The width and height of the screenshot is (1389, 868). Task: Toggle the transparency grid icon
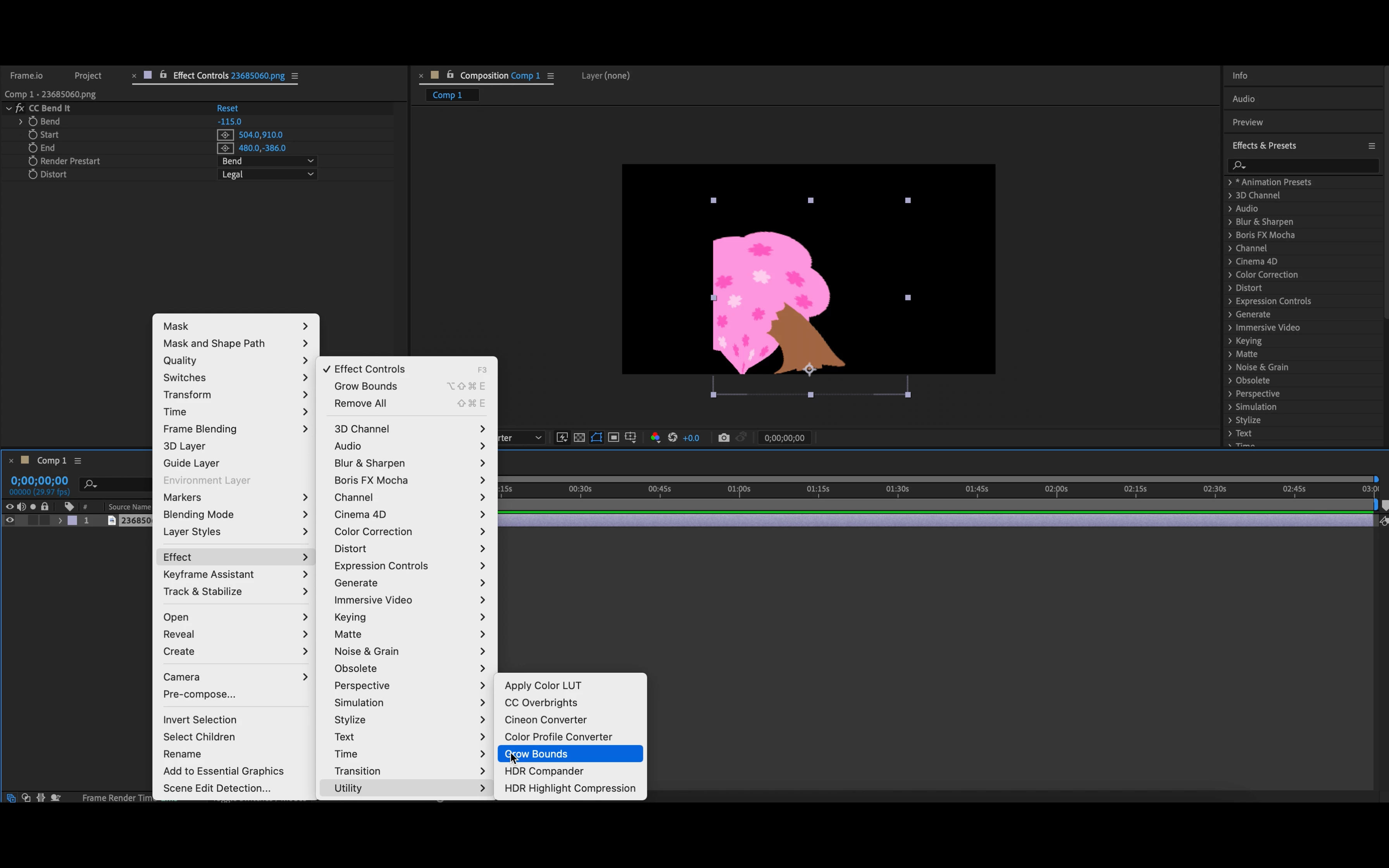point(579,438)
